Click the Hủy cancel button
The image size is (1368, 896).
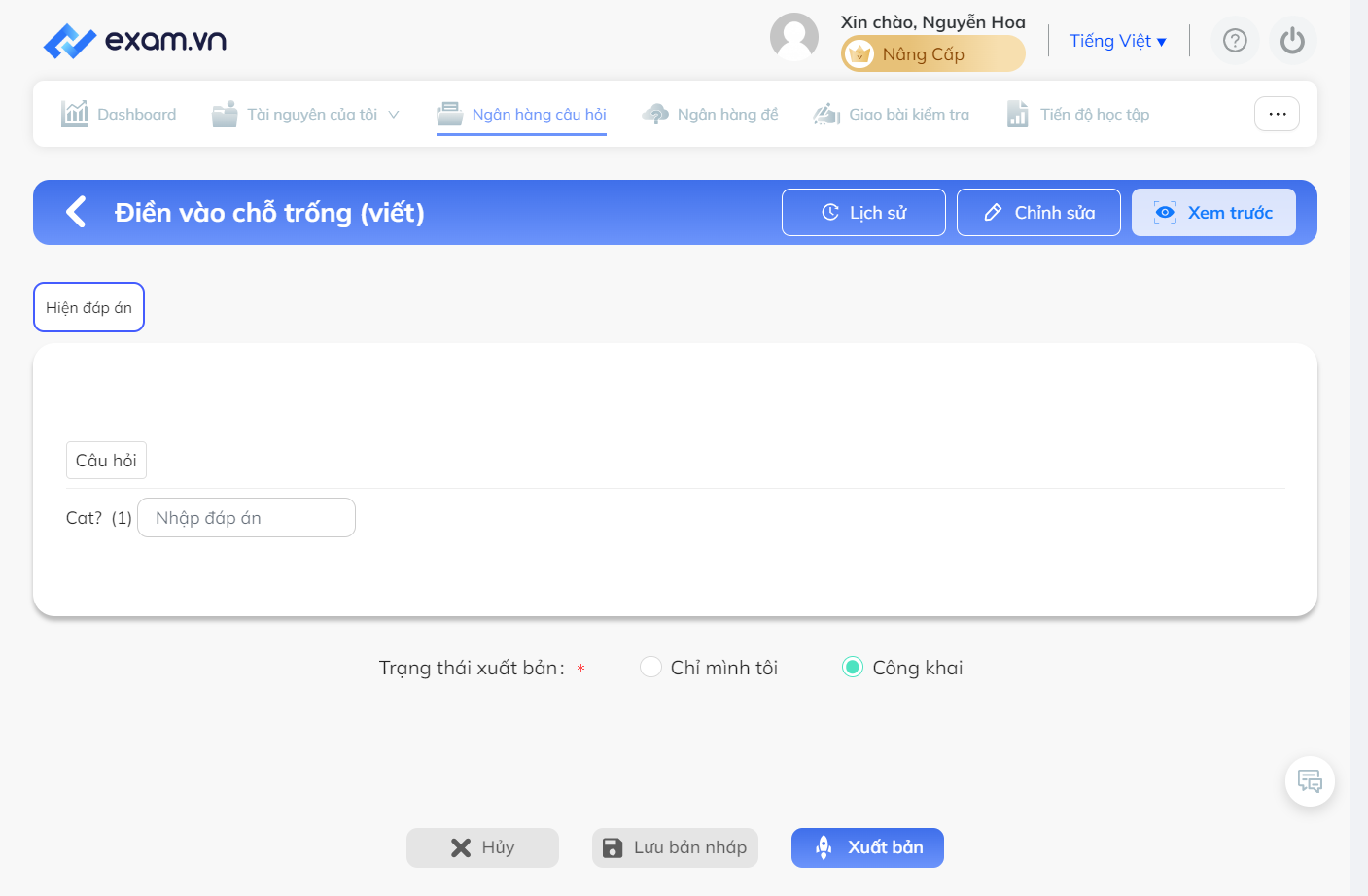[x=482, y=847]
